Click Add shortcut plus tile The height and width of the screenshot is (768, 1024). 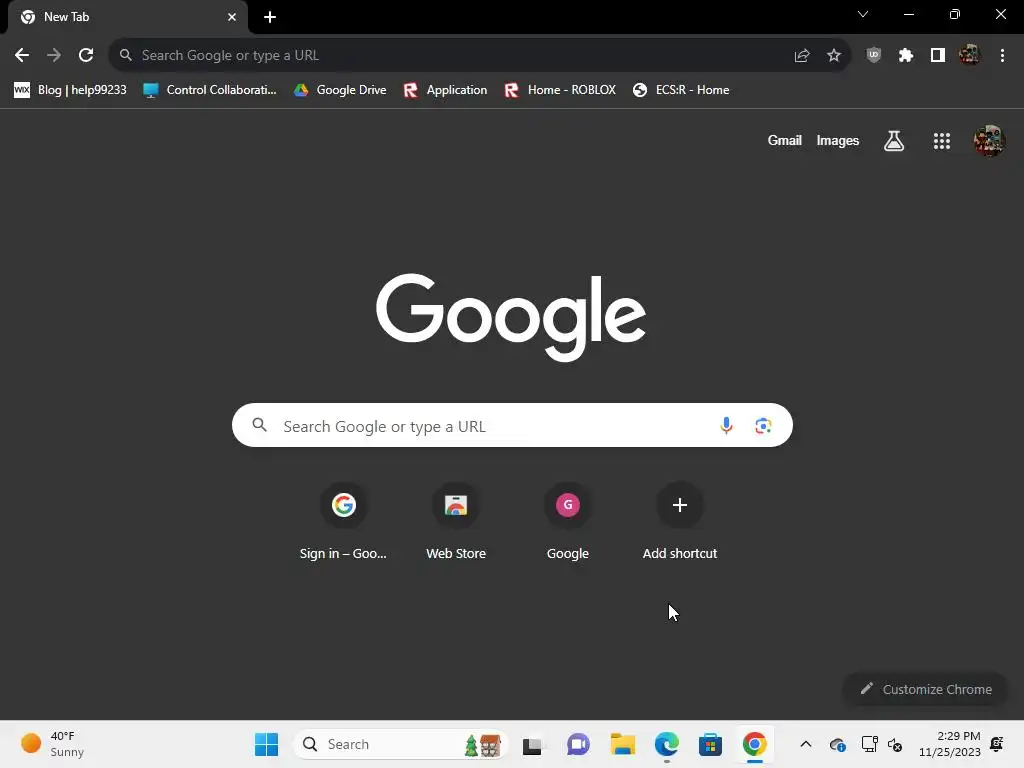click(x=680, y=522)
